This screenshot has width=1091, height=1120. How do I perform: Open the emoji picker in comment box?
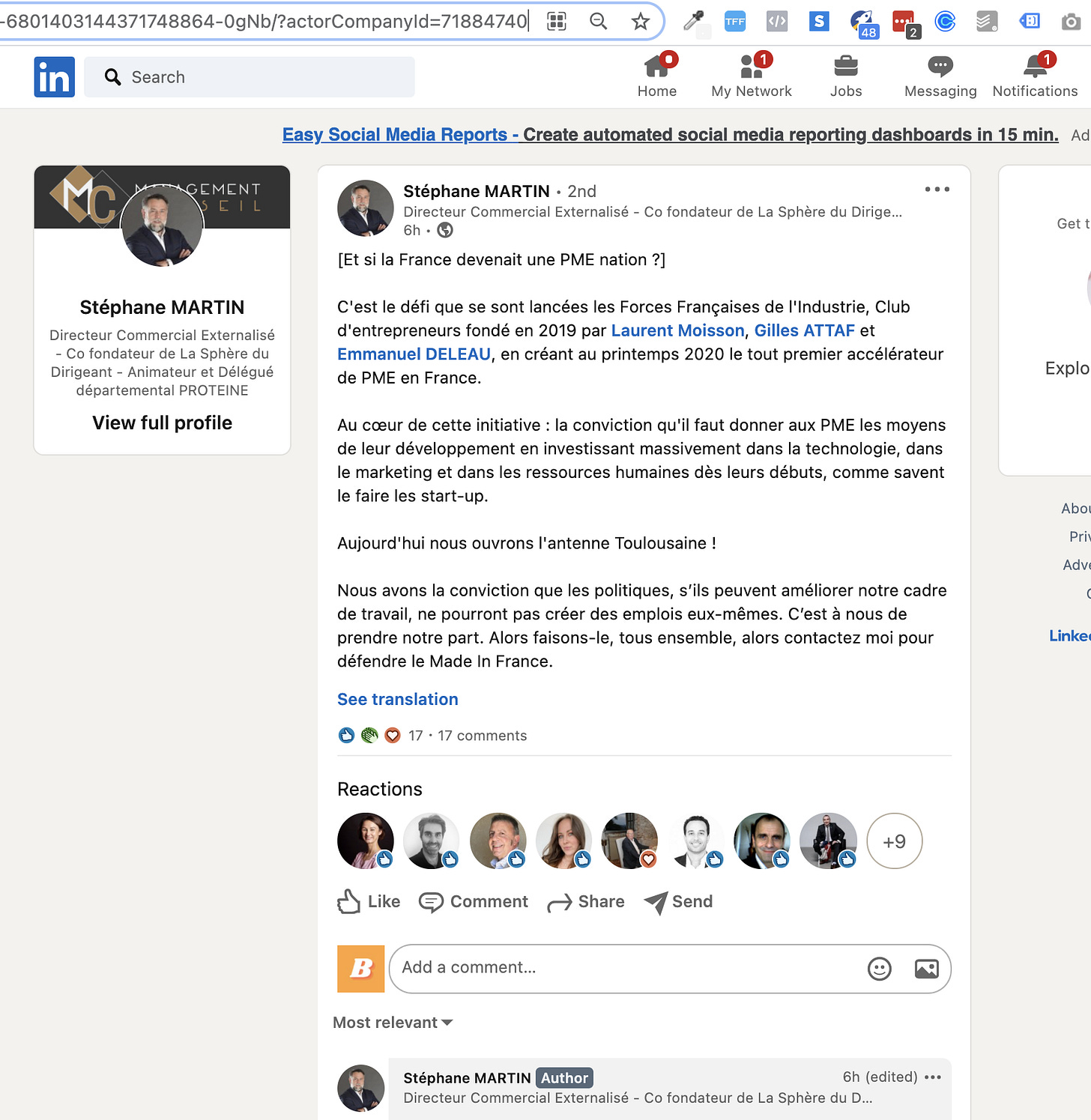tap(879, 969)
